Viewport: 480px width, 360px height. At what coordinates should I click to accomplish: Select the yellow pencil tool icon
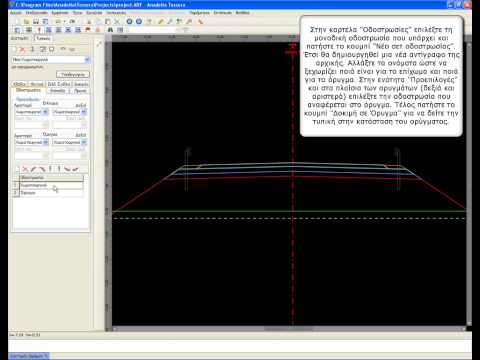[161, 22]
